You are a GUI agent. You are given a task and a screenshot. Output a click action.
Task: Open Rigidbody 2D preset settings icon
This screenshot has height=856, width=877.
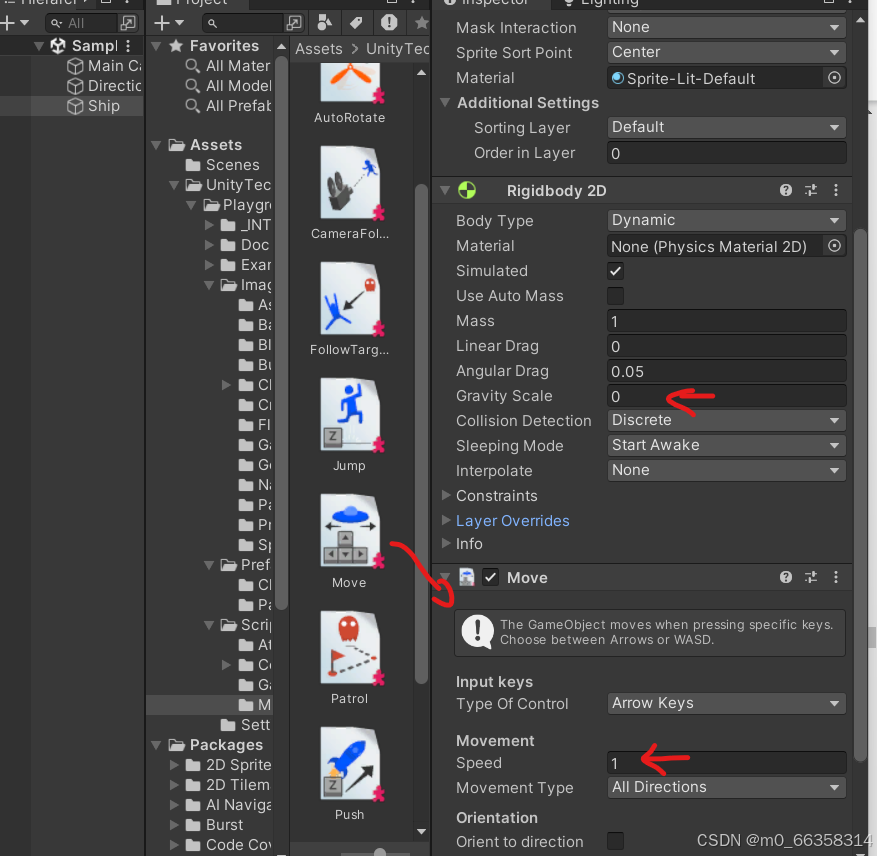(811, 190)
